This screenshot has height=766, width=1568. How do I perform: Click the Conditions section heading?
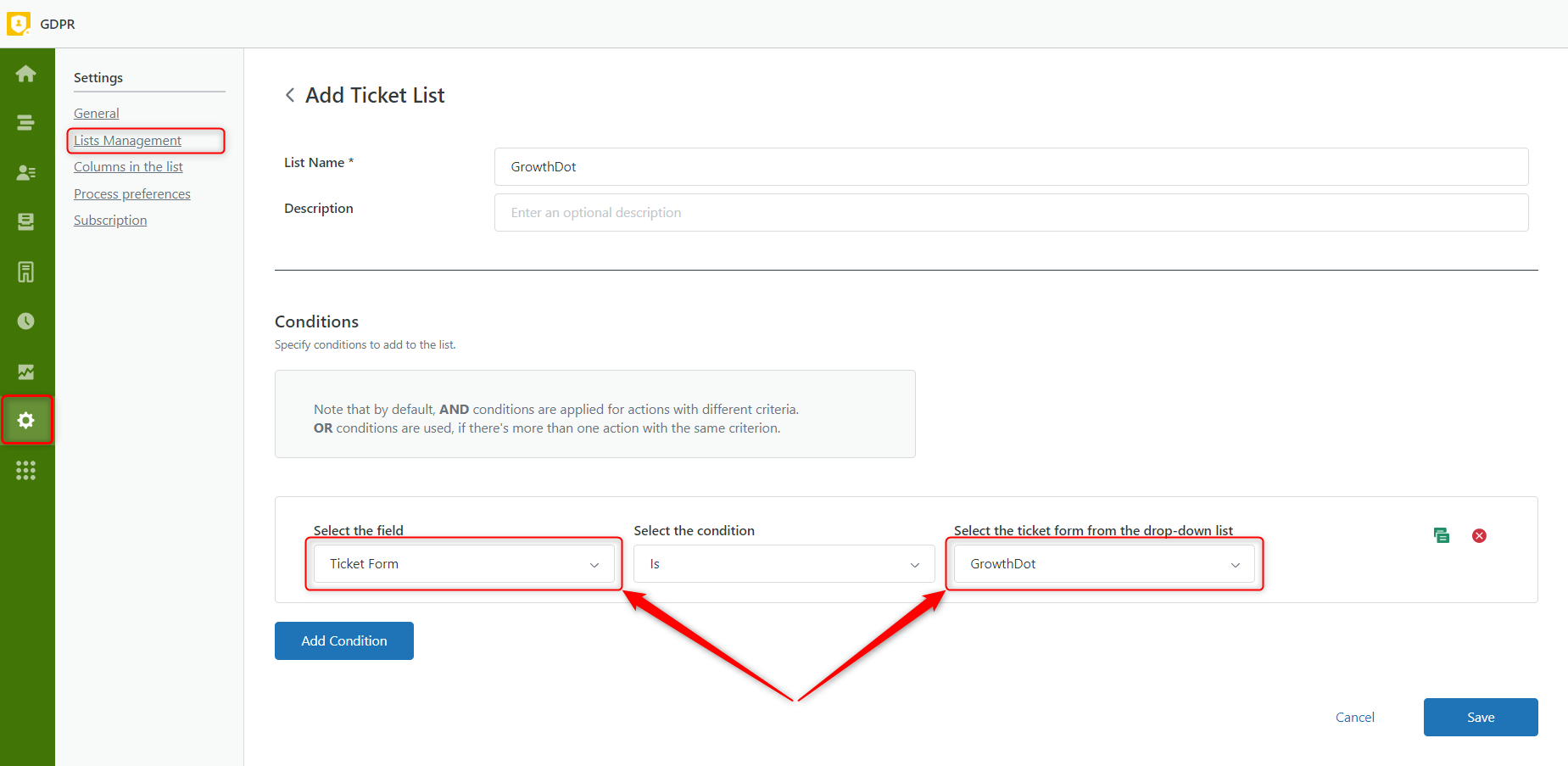point(316,321)
